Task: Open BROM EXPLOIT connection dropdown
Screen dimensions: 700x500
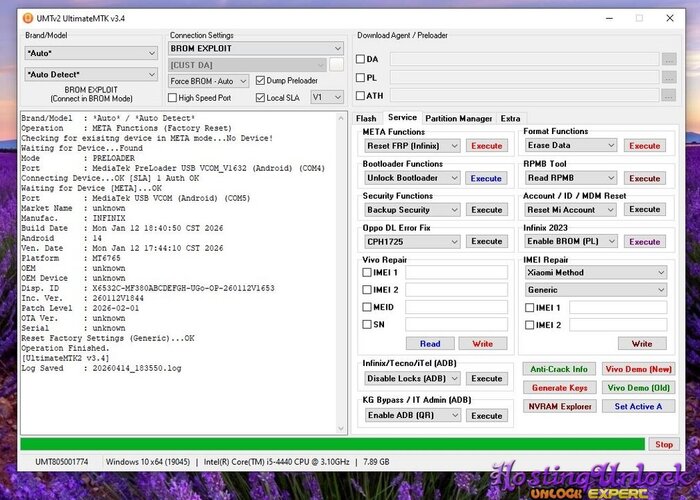Action: click(x=256, y=48)
